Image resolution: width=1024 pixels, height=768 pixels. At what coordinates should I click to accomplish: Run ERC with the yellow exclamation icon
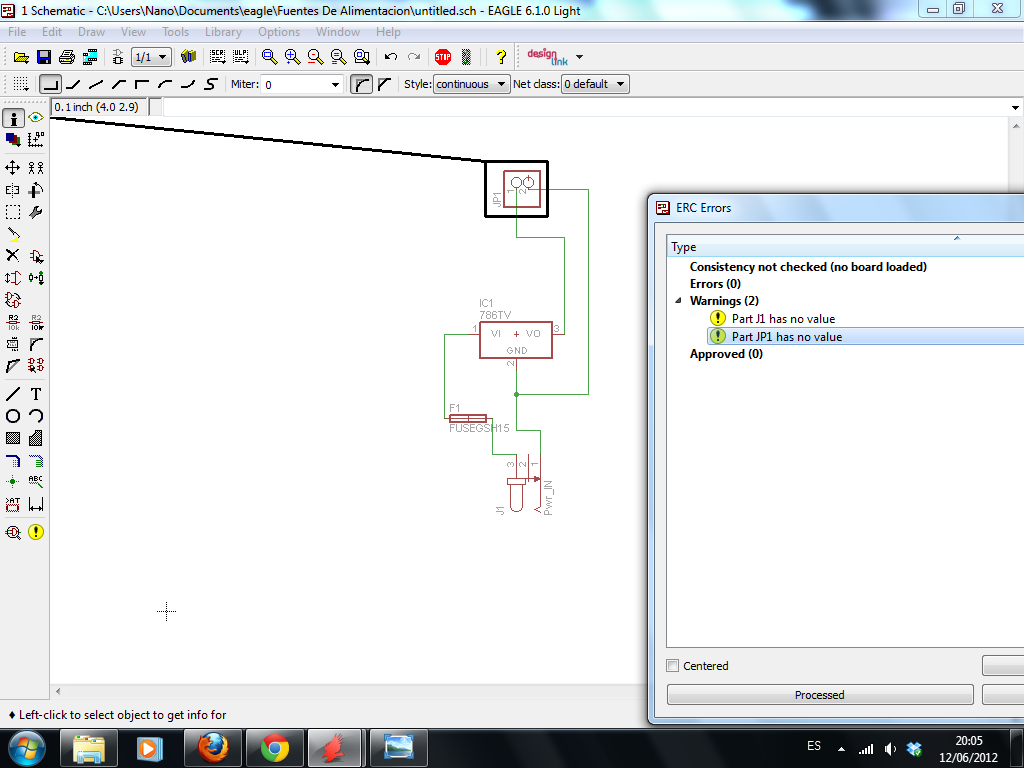tap(36, 532)
